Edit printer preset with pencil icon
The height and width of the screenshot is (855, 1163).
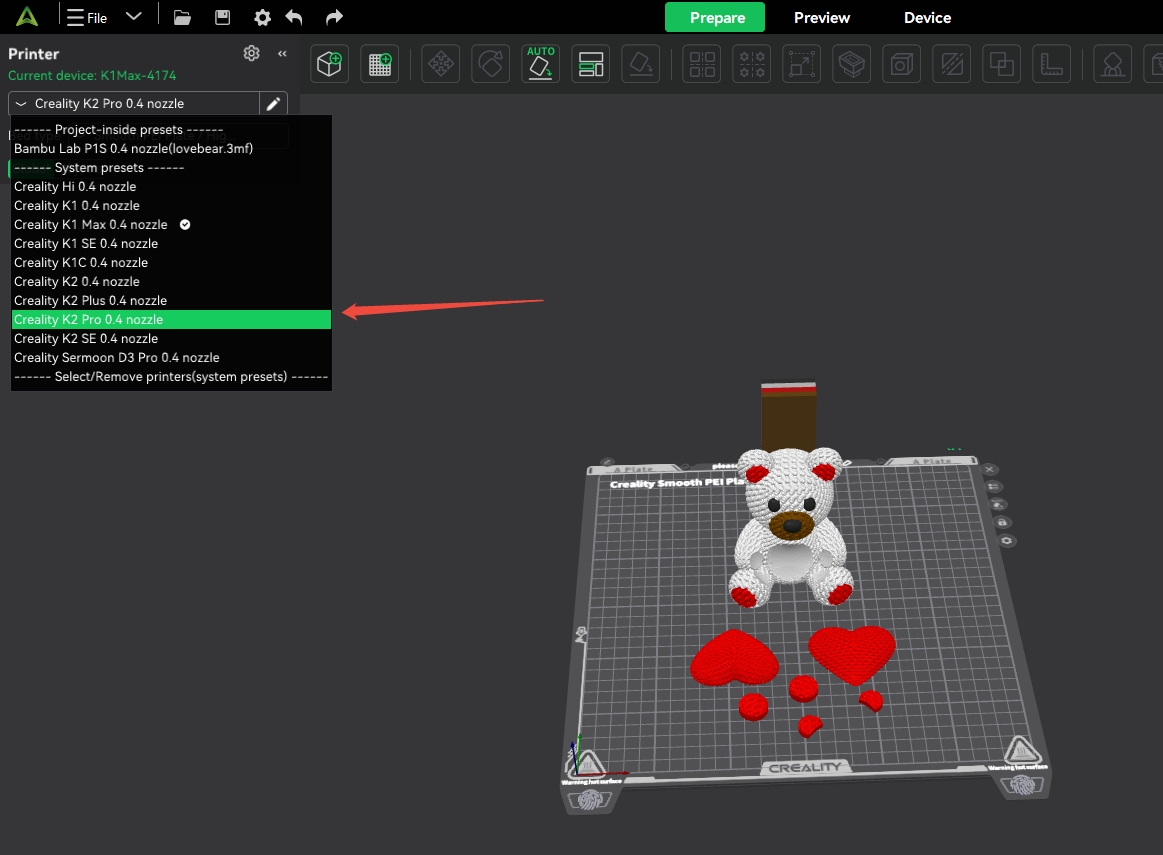pyautogui.click(x=273, y=104)
